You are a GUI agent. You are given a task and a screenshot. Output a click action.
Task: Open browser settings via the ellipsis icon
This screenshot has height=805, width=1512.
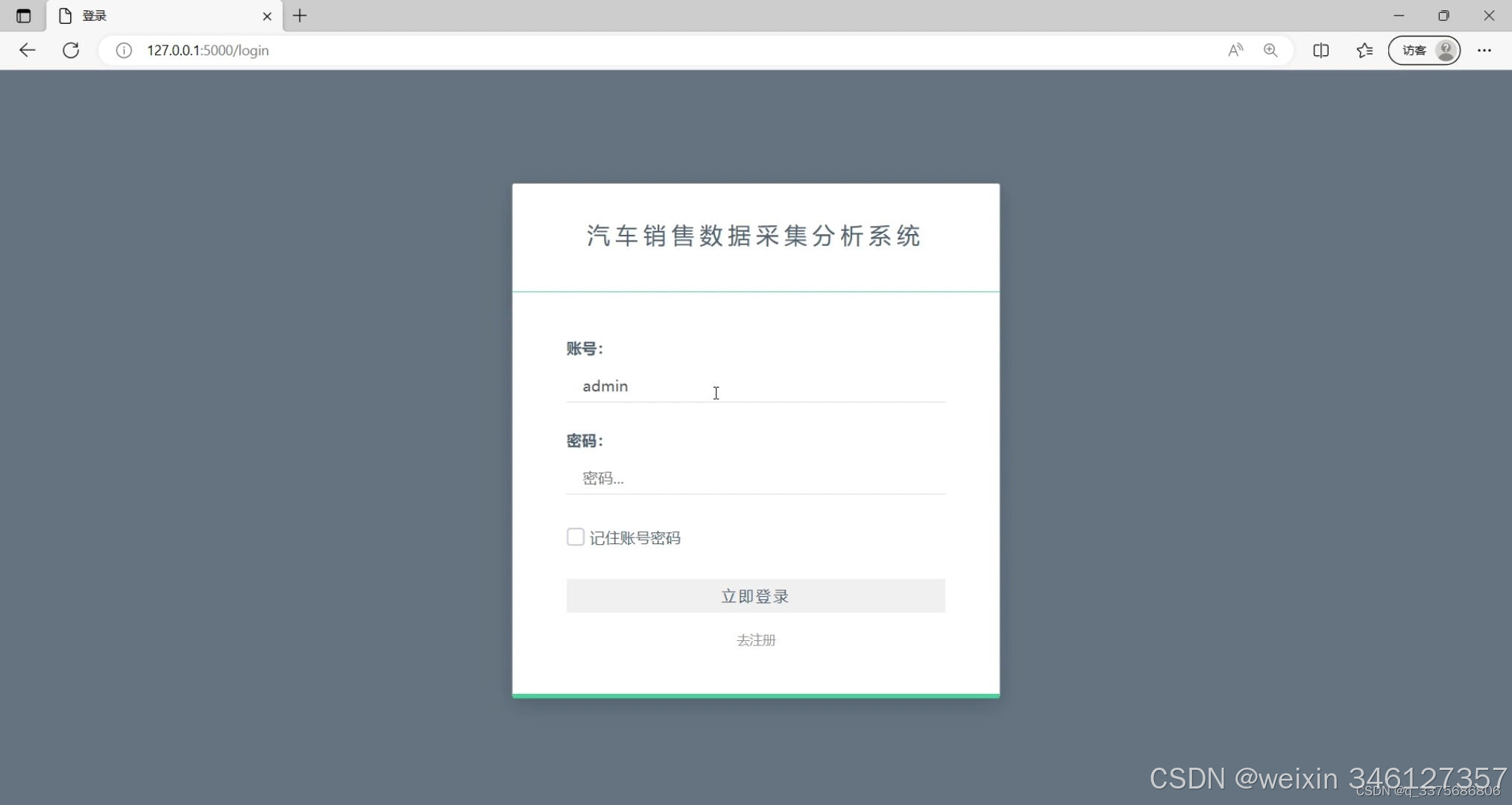click(x=1485, y=50)
